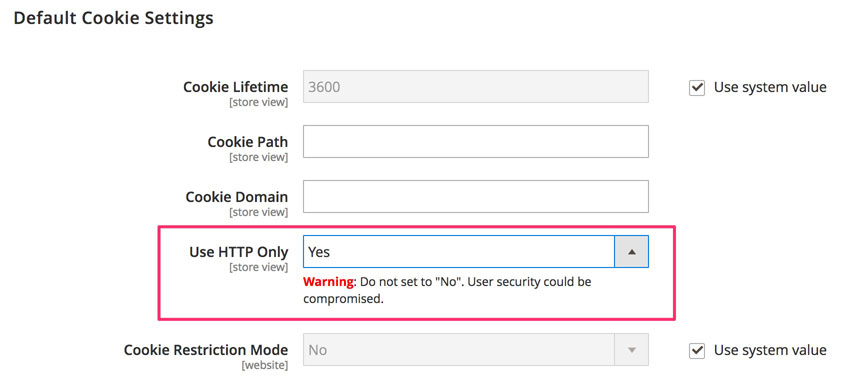Click the Use HTTP Only label

point(239,251)
